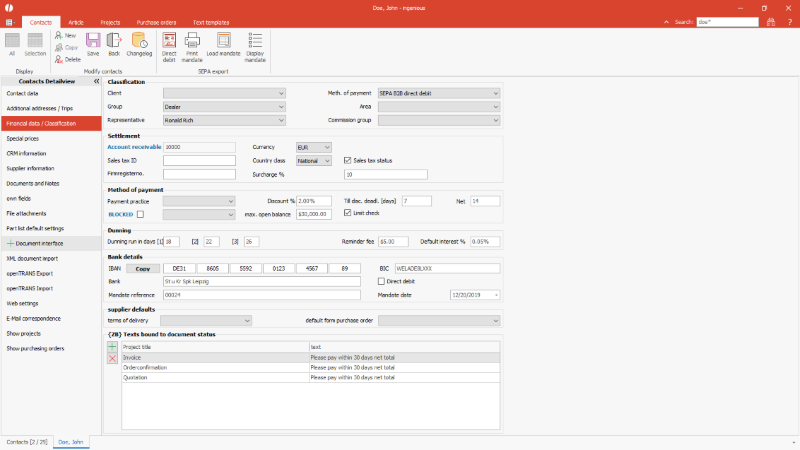Click the Save icon in ribbon
This screenshot has width=800, height=450.
tap(93, 45)
